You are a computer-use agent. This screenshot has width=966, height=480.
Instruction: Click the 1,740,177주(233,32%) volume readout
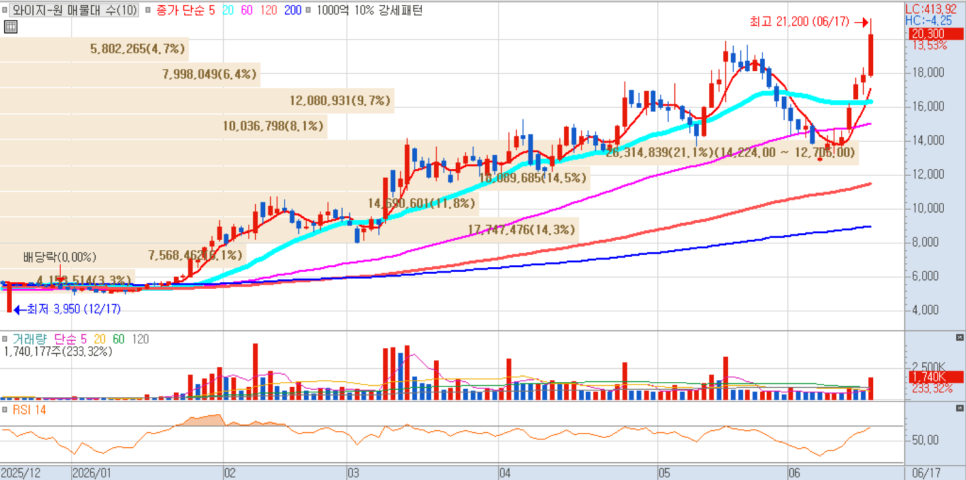click(x=59, y=352)
